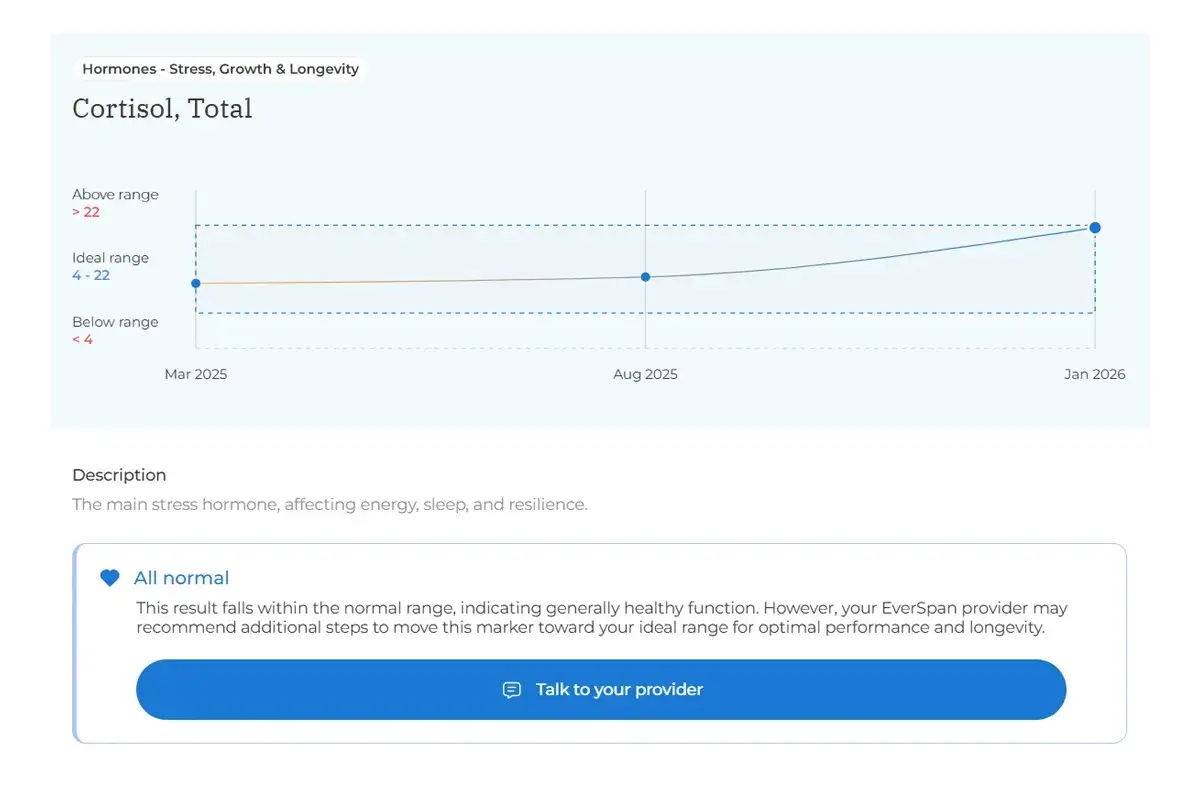Click the blue heart icon beside All normal

110,578
